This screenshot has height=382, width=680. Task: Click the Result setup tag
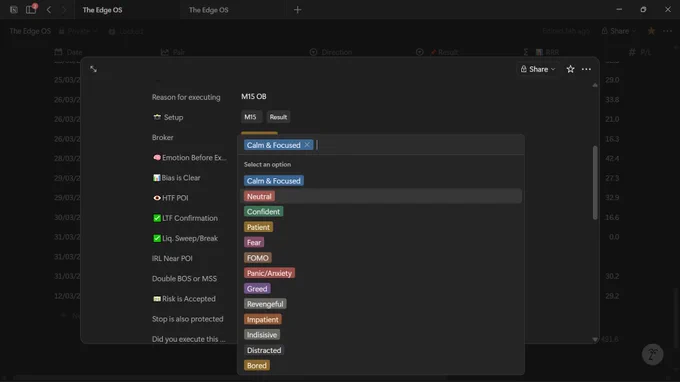click(278, 117)
